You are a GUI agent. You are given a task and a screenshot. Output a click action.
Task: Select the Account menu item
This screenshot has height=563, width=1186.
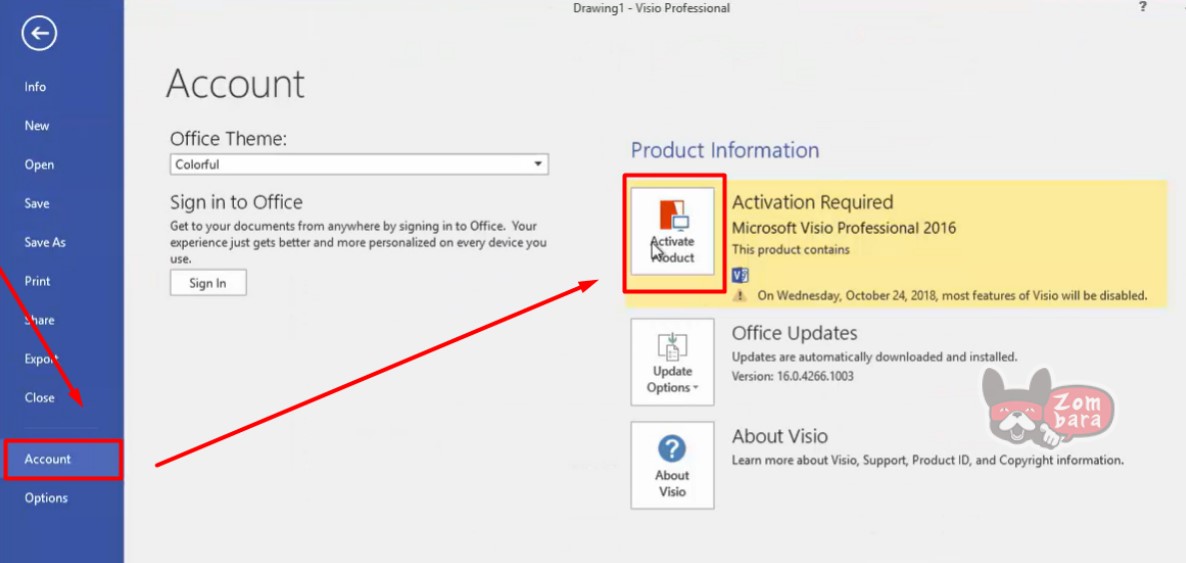point(62,459)
